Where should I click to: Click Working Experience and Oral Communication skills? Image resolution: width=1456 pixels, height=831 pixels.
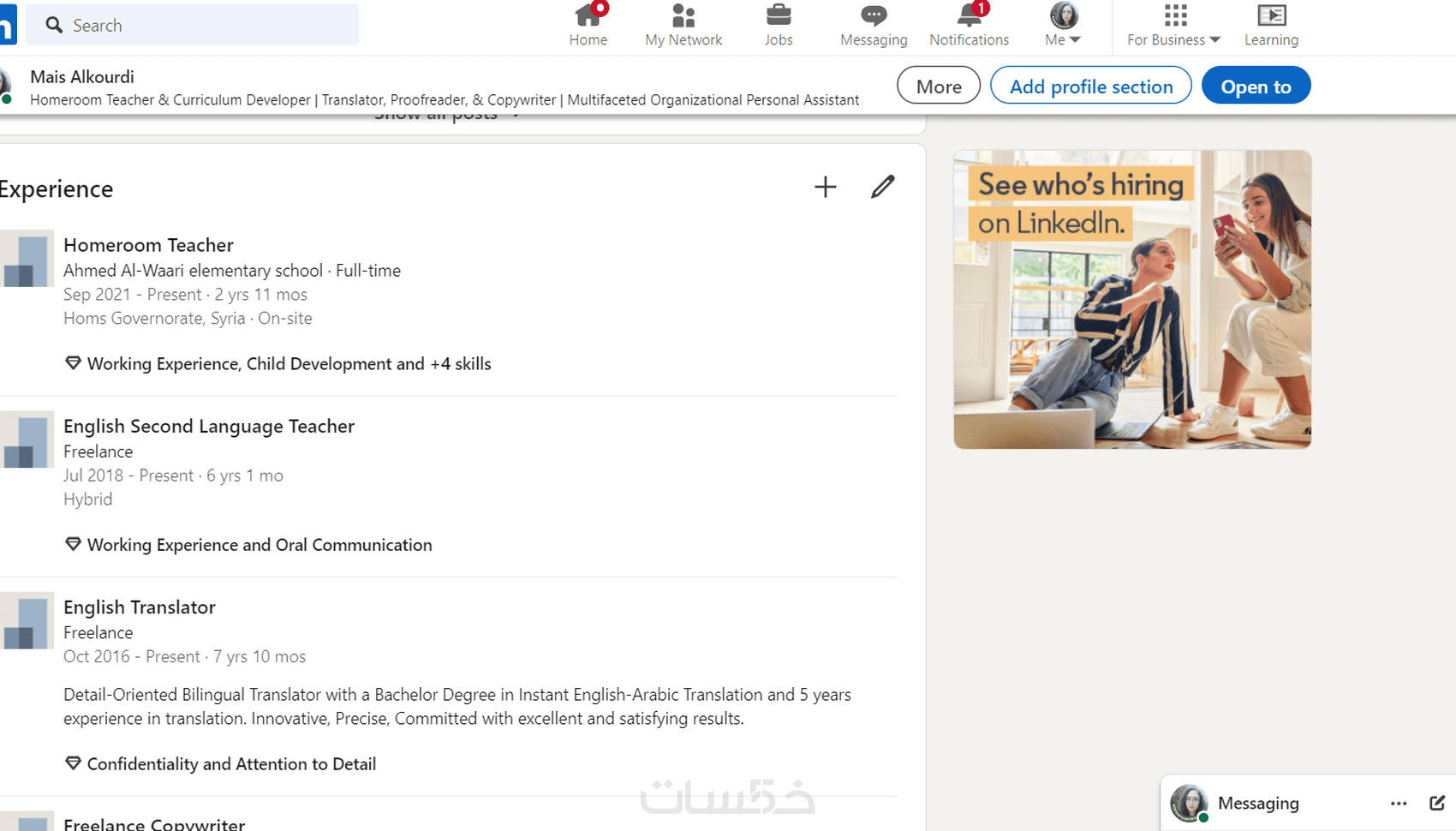tap(260, 545)
